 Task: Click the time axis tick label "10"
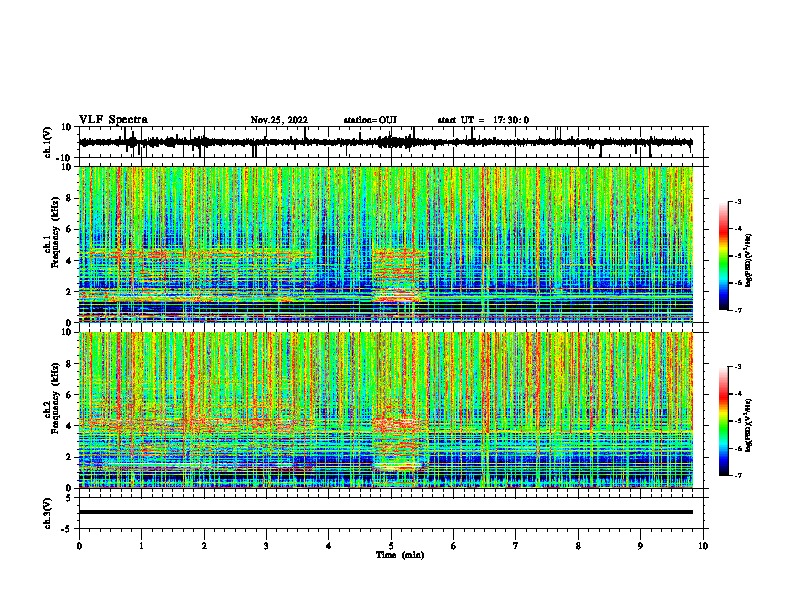click(x=703, y=546)
